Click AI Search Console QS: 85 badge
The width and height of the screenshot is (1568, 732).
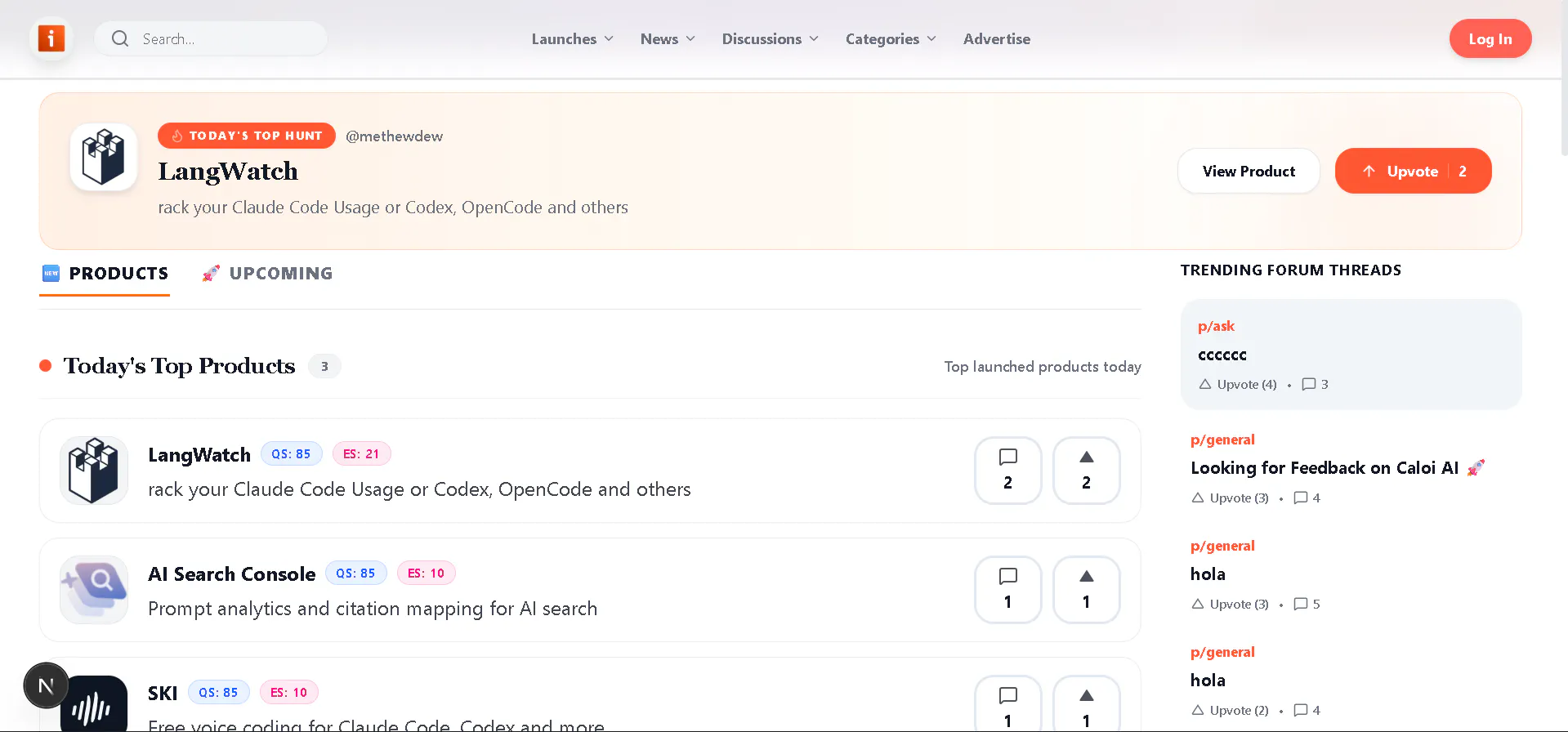point(356,573)
